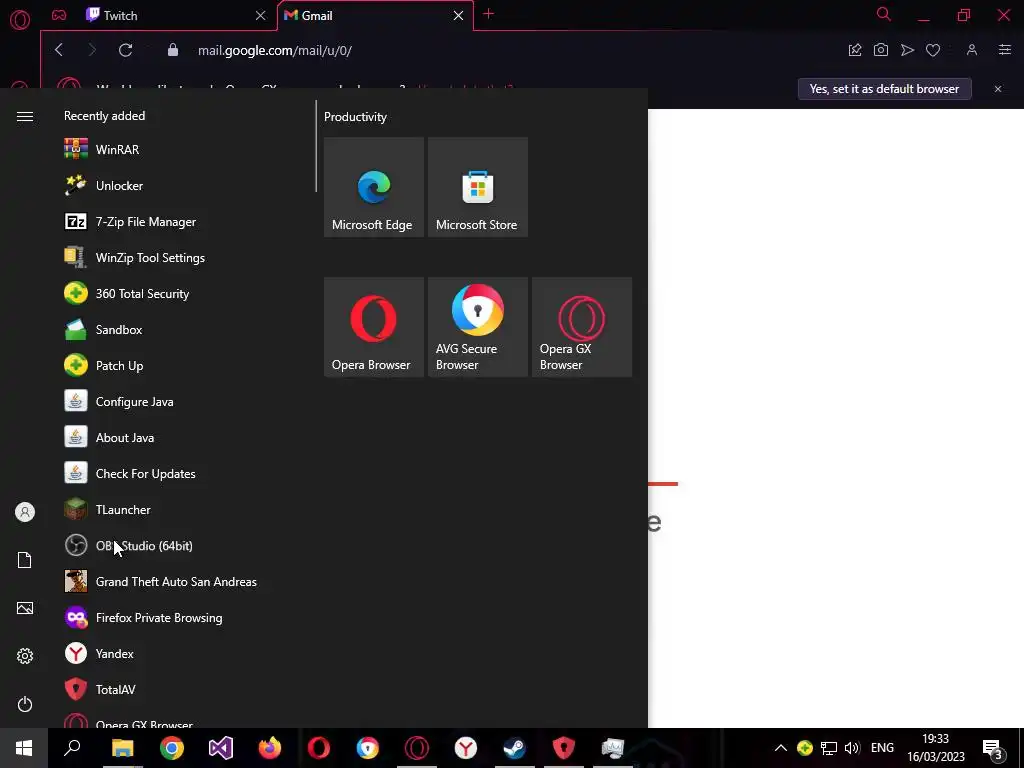Close the Gmail tab
The width and height of the screenshot is (1024, 768).
(458, 15)
